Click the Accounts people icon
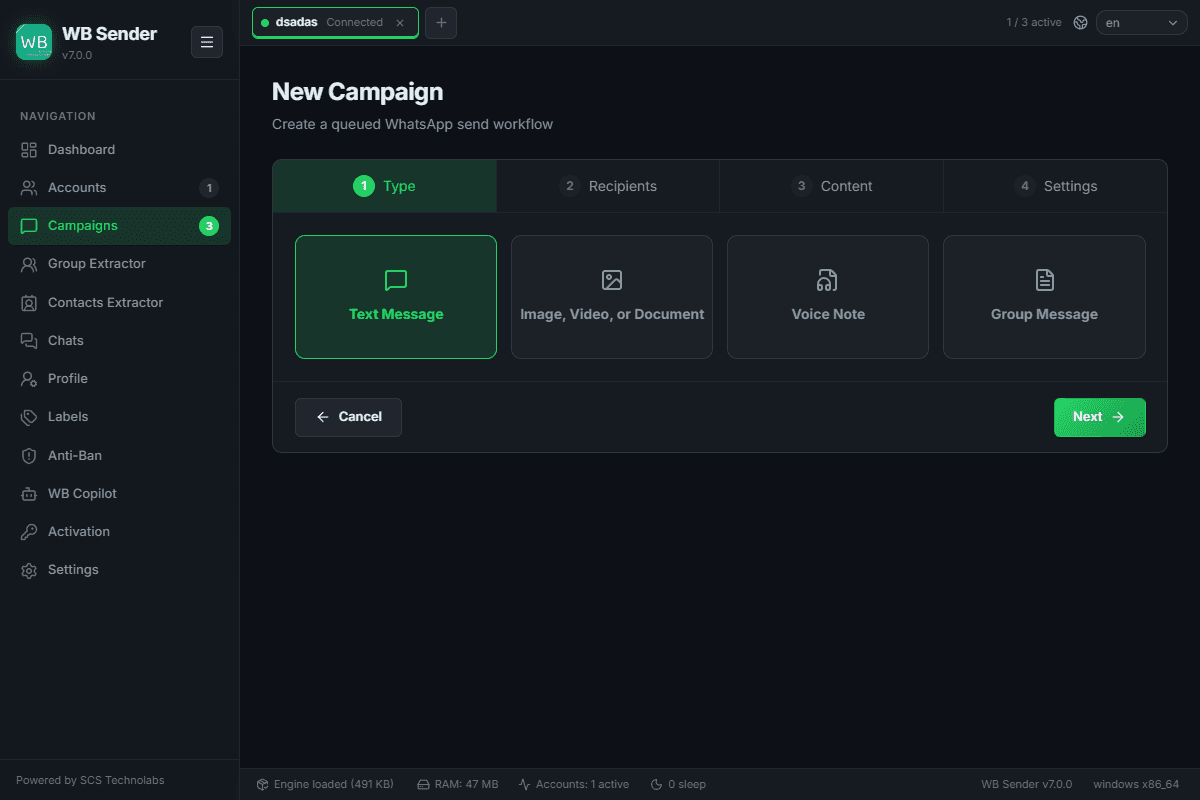 click(29, 188)
